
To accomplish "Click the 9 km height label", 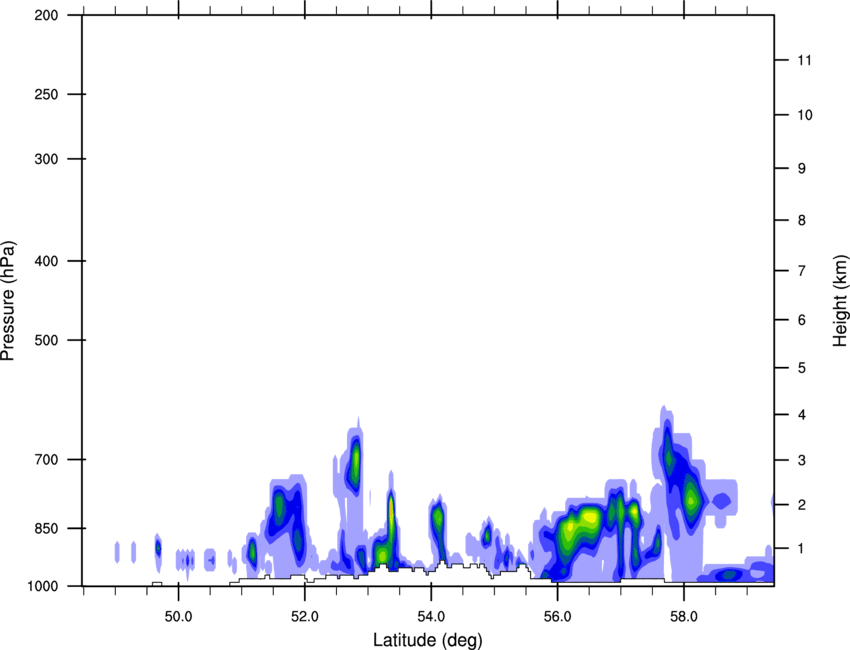I will (802, 169).
